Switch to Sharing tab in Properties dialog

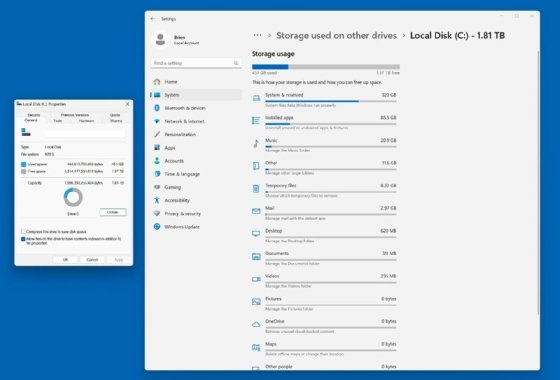pos(116,121)
